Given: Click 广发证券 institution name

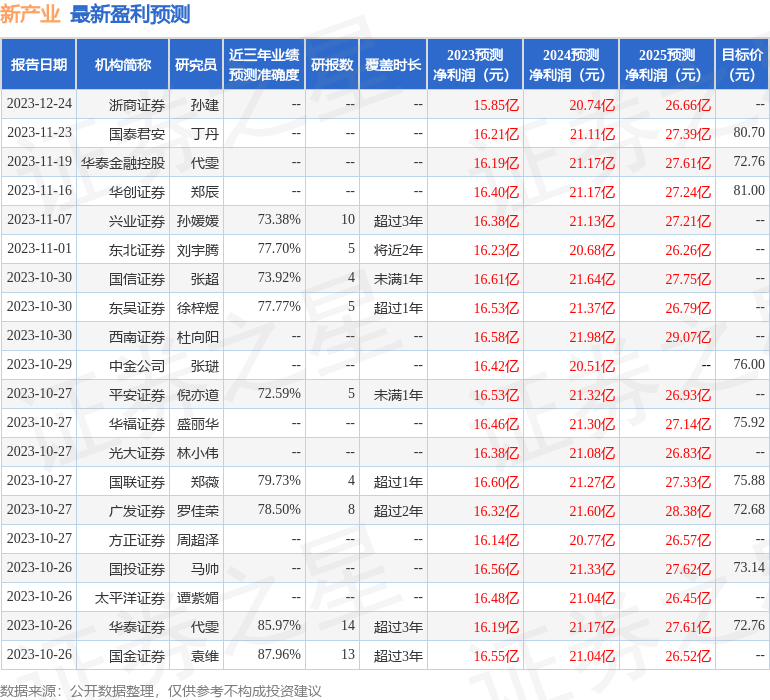Looking at the screenshot, I should pos(137,511).
